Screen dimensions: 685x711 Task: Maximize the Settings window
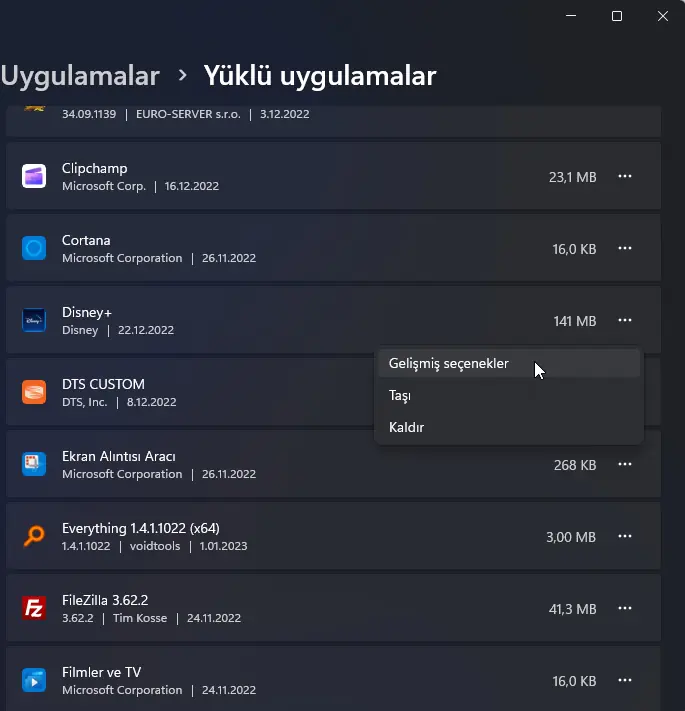click(617, 16)
